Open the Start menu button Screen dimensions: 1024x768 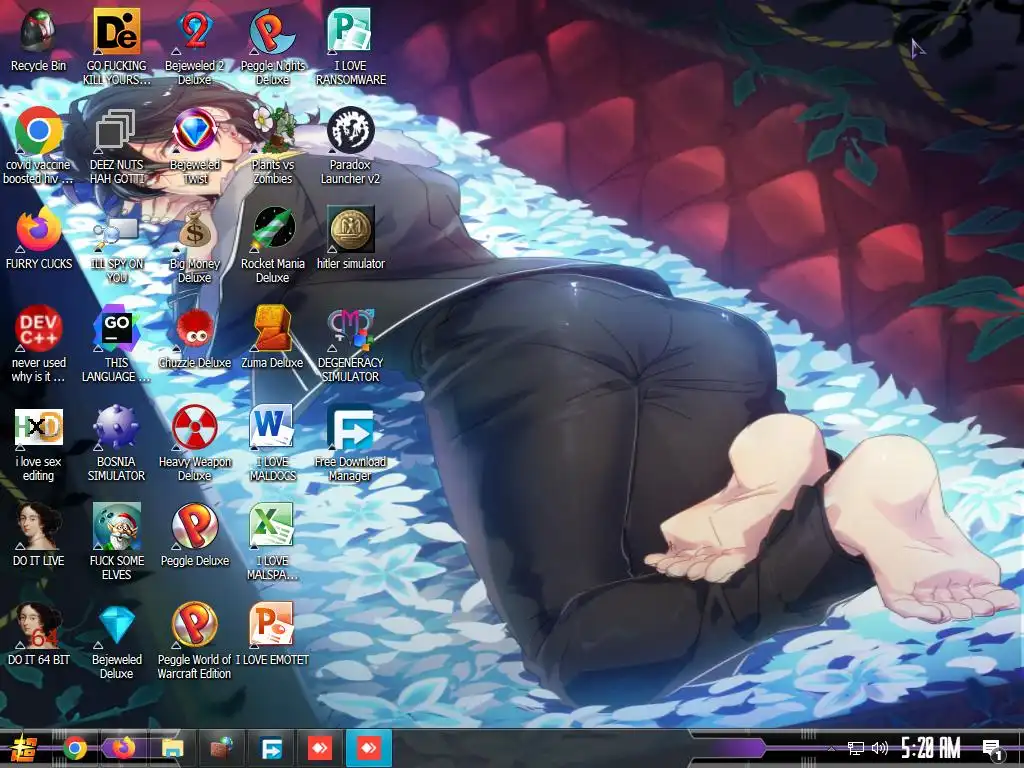(x=24, y=748)
